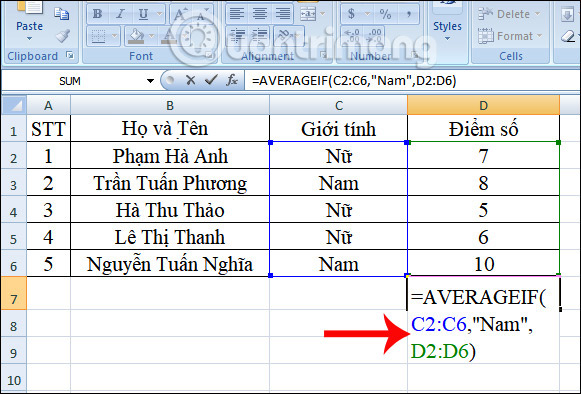
Task: Apply Percent Style format
Action: coord(385,14)
